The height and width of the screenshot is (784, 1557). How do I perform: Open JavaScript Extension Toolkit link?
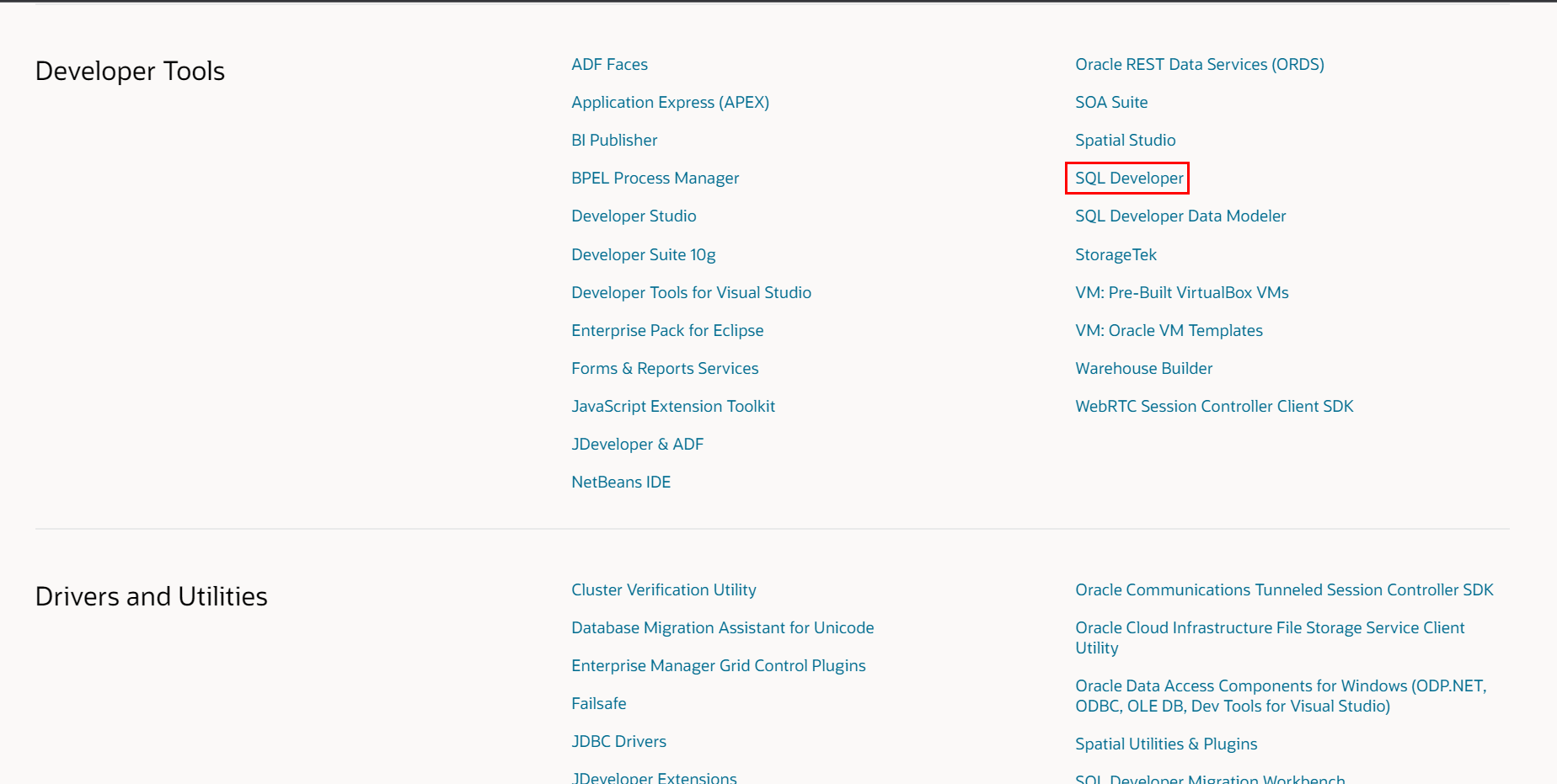(673, 407)
